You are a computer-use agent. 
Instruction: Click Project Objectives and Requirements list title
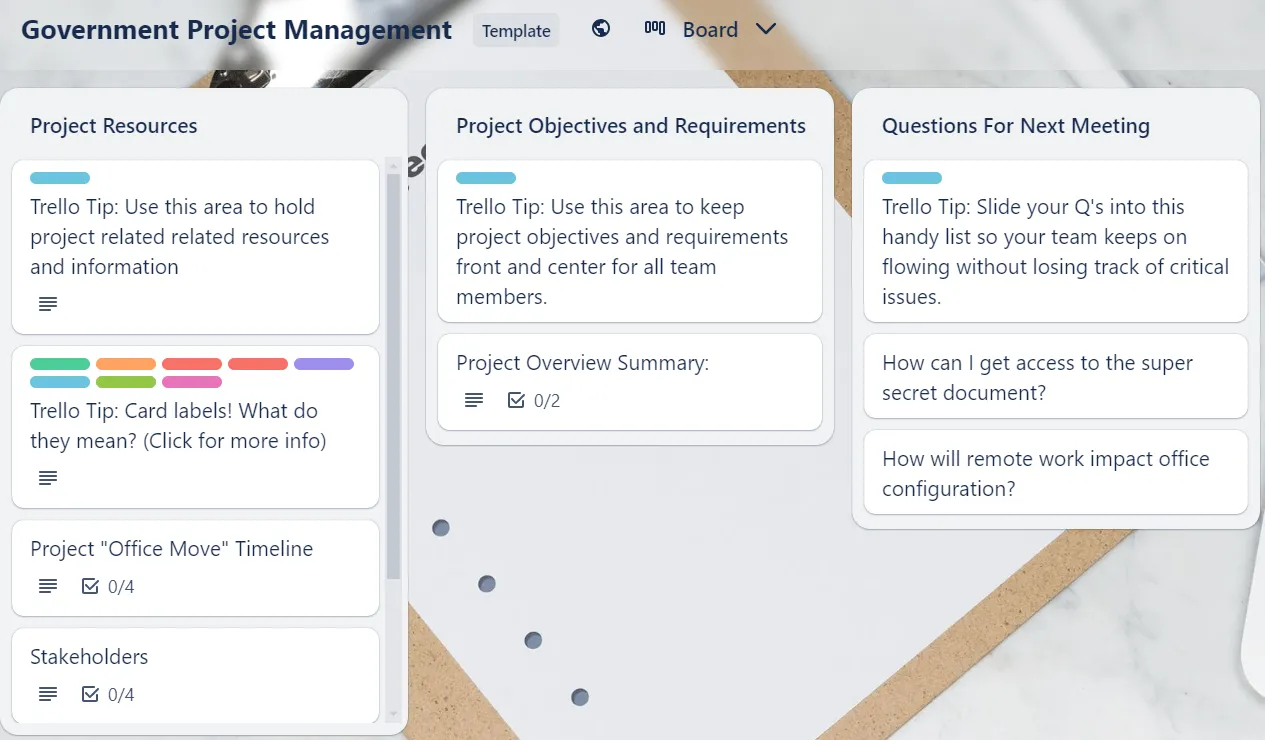[x=631, y=126]
